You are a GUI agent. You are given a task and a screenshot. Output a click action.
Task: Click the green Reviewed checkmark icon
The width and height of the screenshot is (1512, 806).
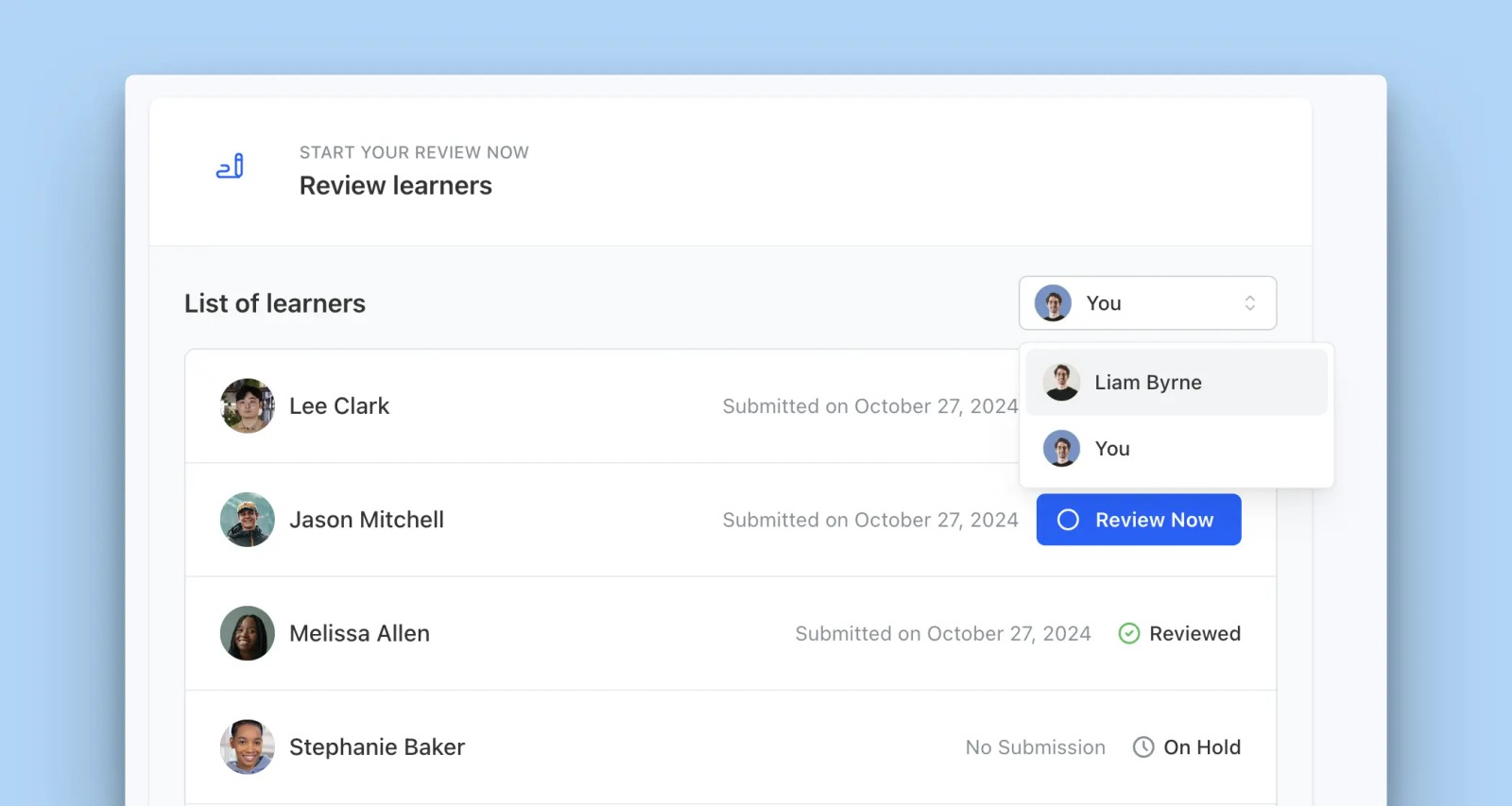tap(1129, 633)
